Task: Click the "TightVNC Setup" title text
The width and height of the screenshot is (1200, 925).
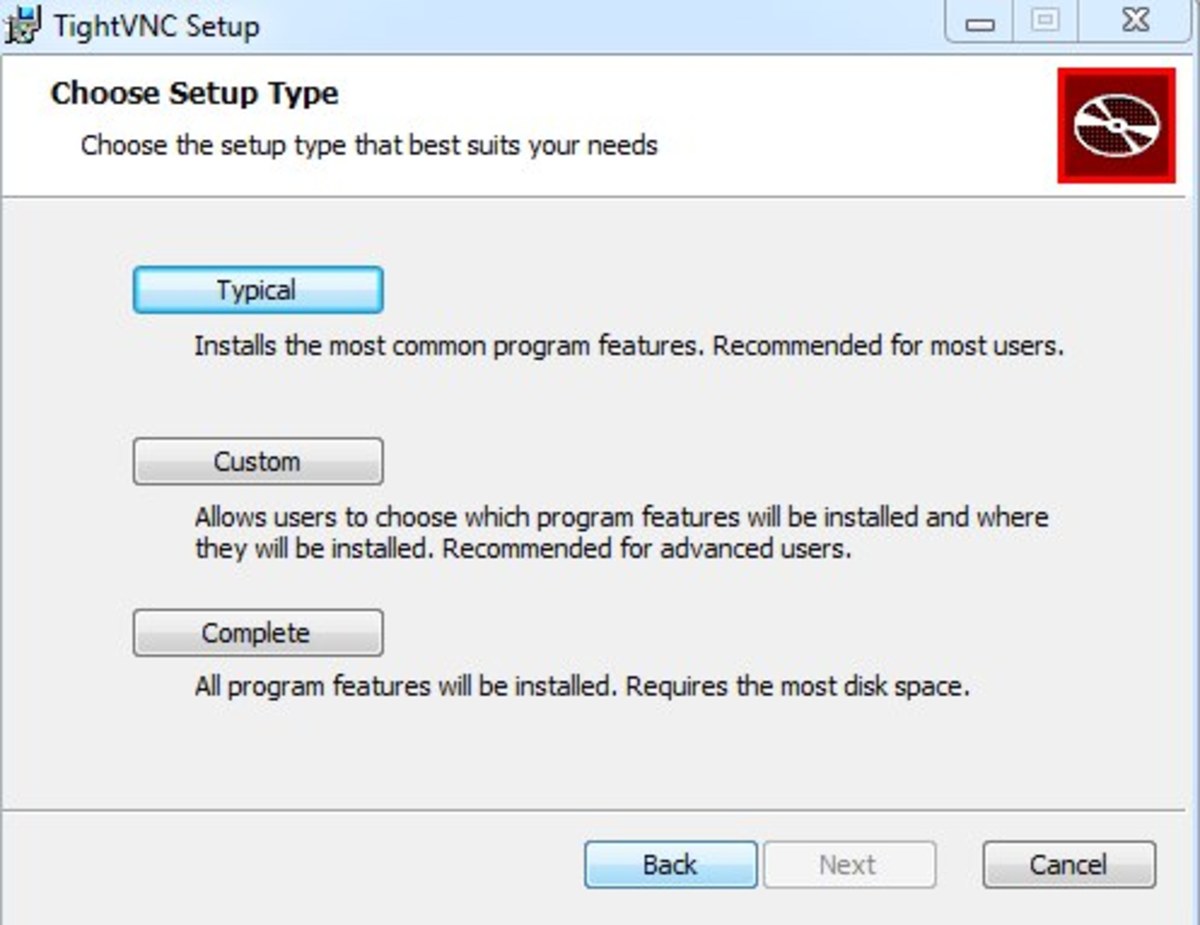Action: [x=156, y=26]
